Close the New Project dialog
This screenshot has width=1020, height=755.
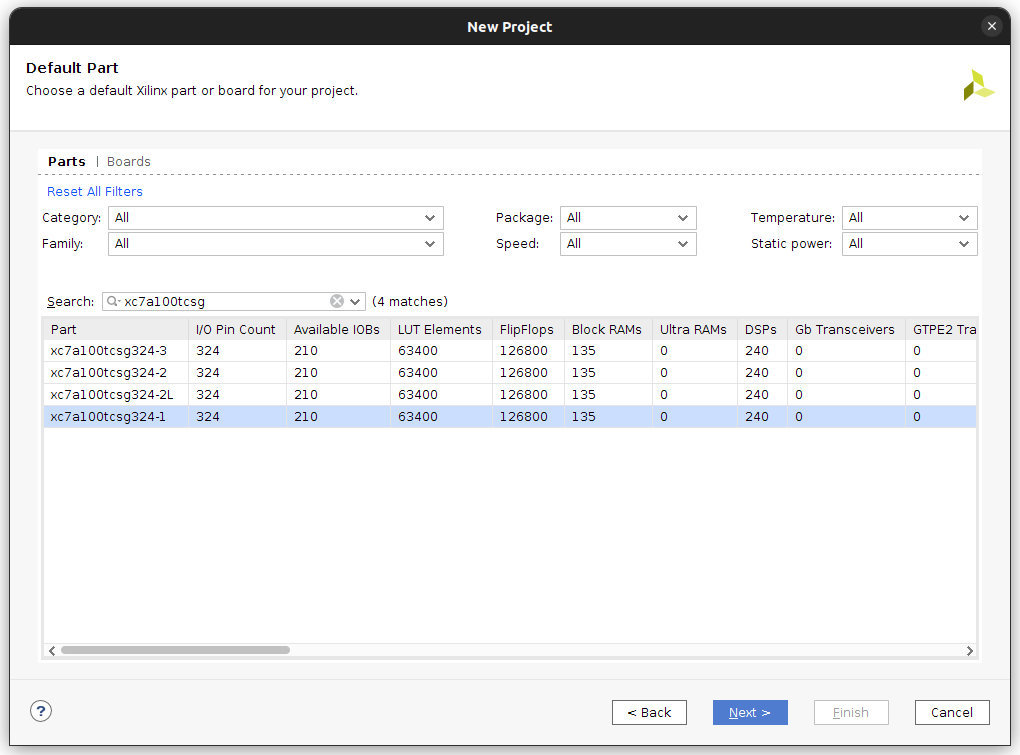(x=991, y=26)
